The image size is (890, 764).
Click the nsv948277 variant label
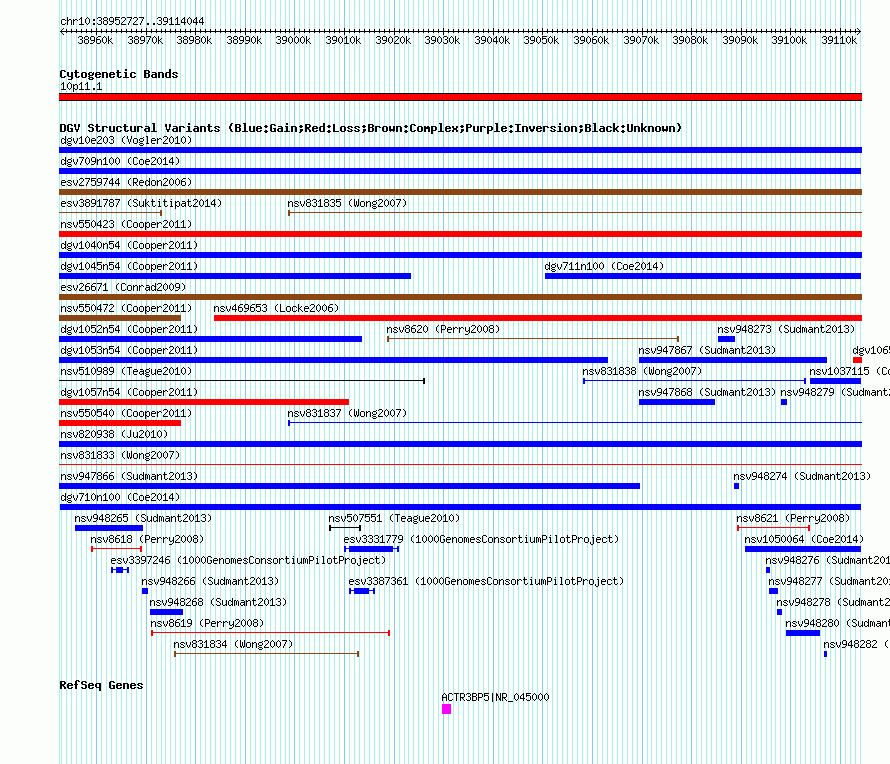click(829, 581)
